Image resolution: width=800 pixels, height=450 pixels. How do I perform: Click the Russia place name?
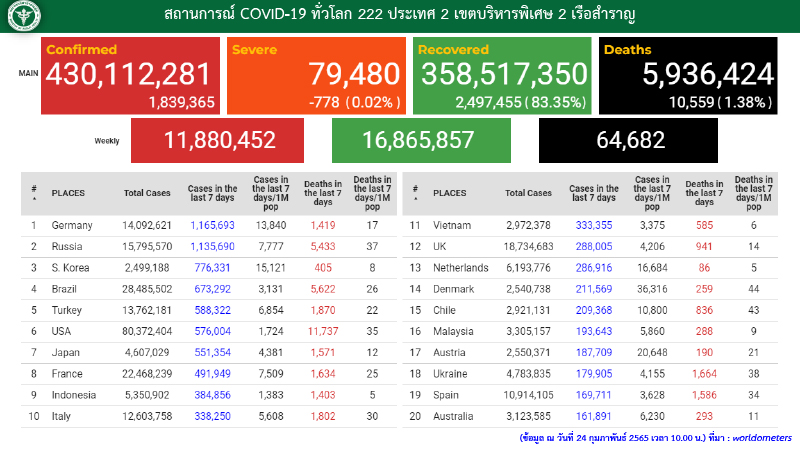(x=67, y=246)
